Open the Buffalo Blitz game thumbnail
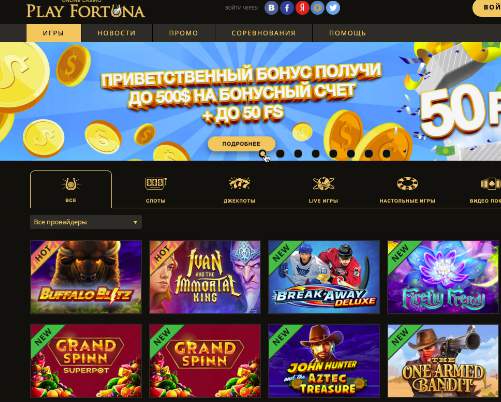Screen dimensions: 501x402 [x=86, y=277]
